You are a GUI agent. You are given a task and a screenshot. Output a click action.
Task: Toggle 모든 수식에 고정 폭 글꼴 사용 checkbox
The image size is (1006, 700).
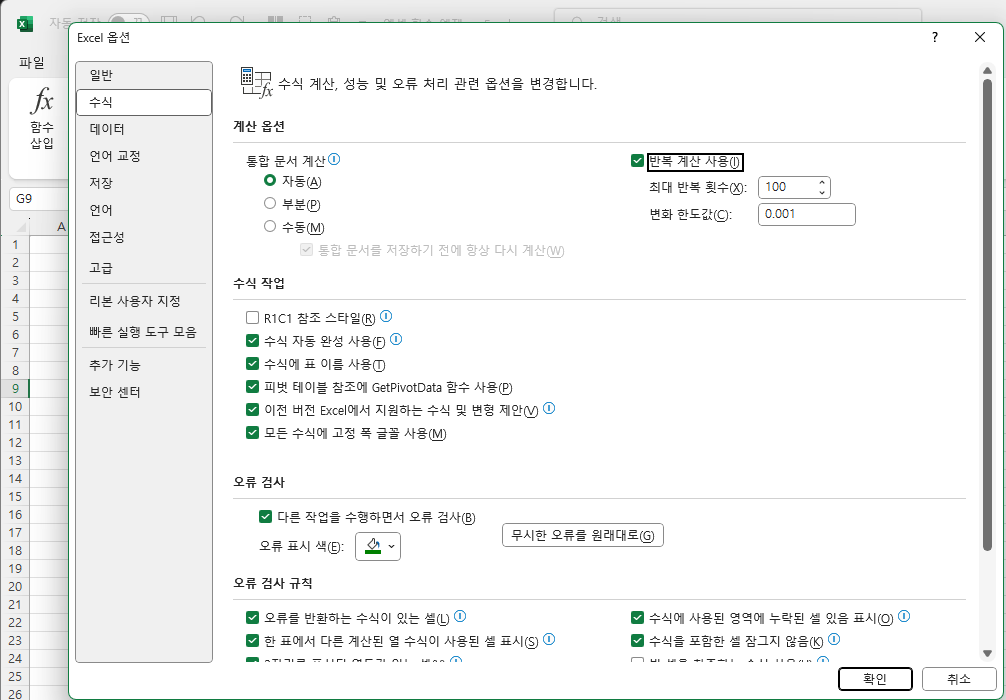tap(252, 433)
